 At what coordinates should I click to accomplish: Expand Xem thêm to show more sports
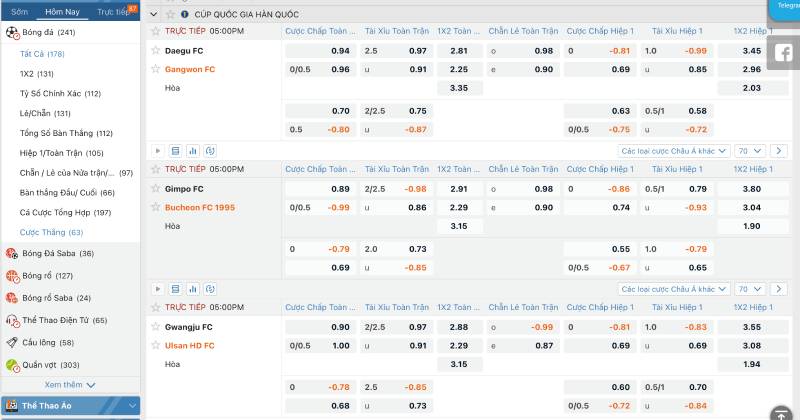coord(70,385)
